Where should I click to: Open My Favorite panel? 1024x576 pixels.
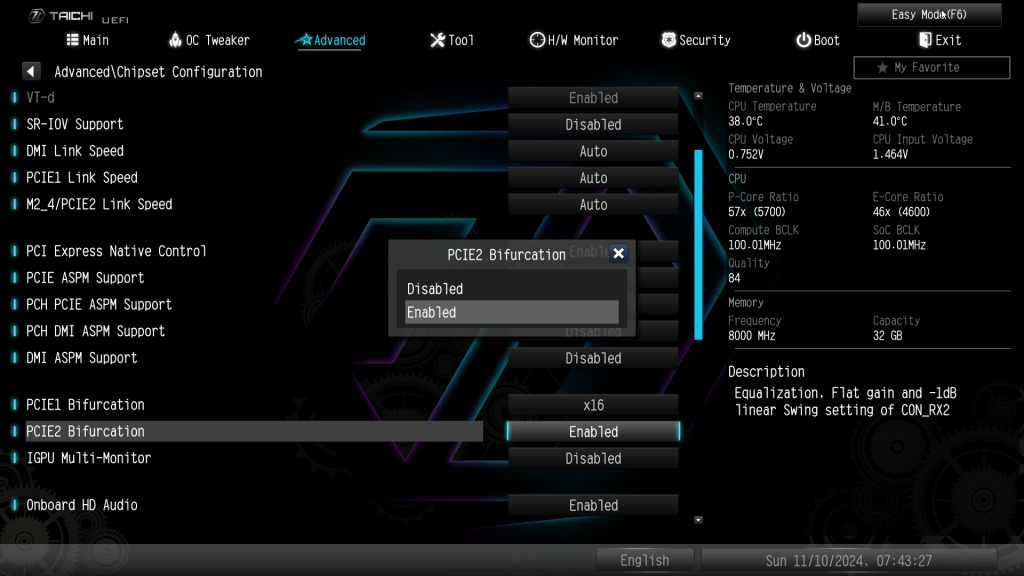pos(931,67)
